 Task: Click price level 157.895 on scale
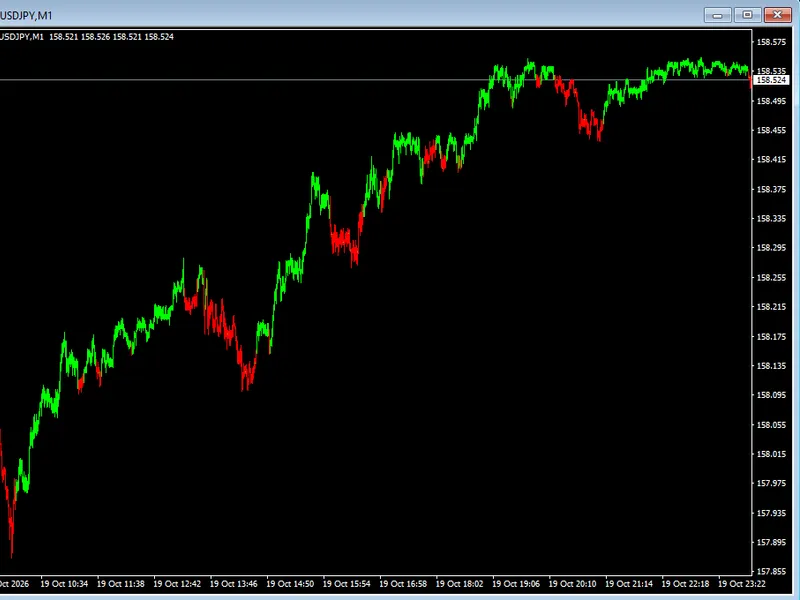tap(771, 542)
